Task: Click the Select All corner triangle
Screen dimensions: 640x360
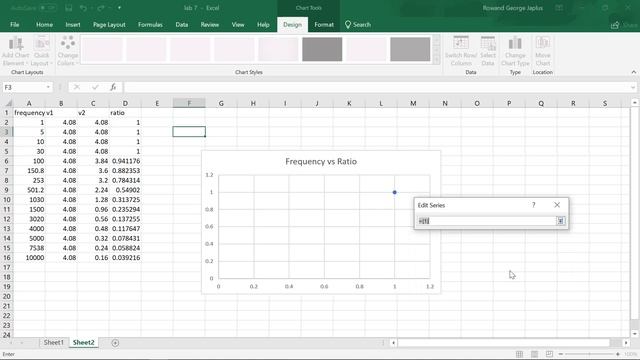Action: 7,103
